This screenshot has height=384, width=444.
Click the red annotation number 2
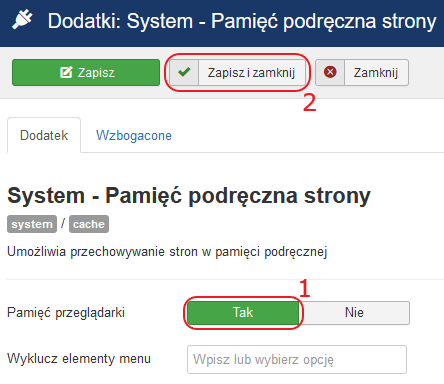[309, 103]
